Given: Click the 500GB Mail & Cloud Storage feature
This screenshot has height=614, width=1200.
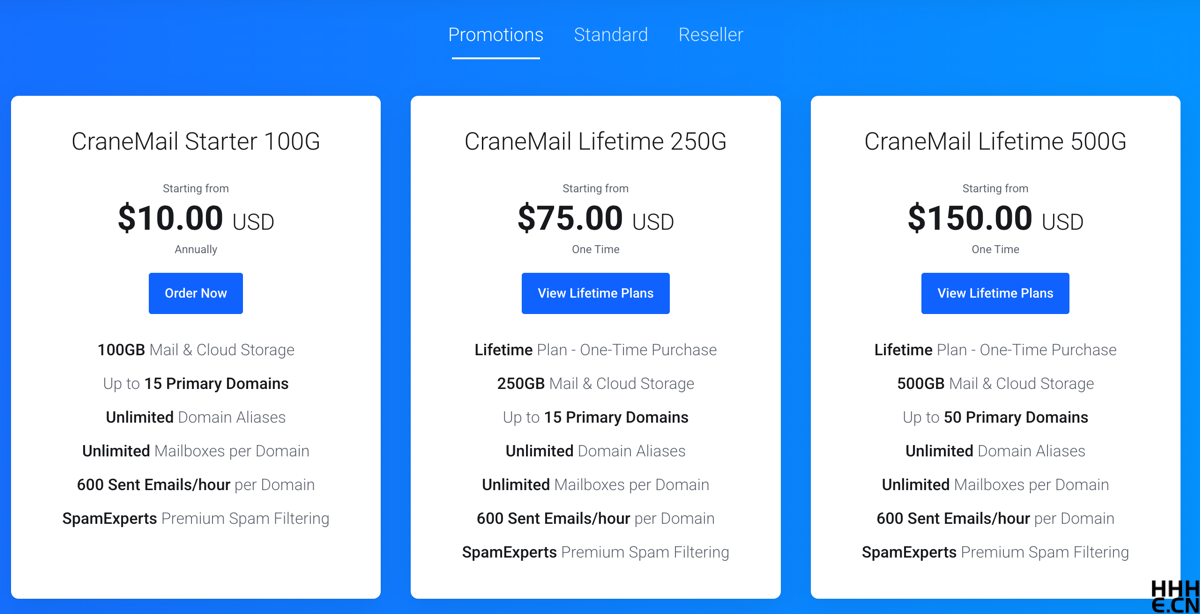Looking at the screenshot, I should click(995, 384).
